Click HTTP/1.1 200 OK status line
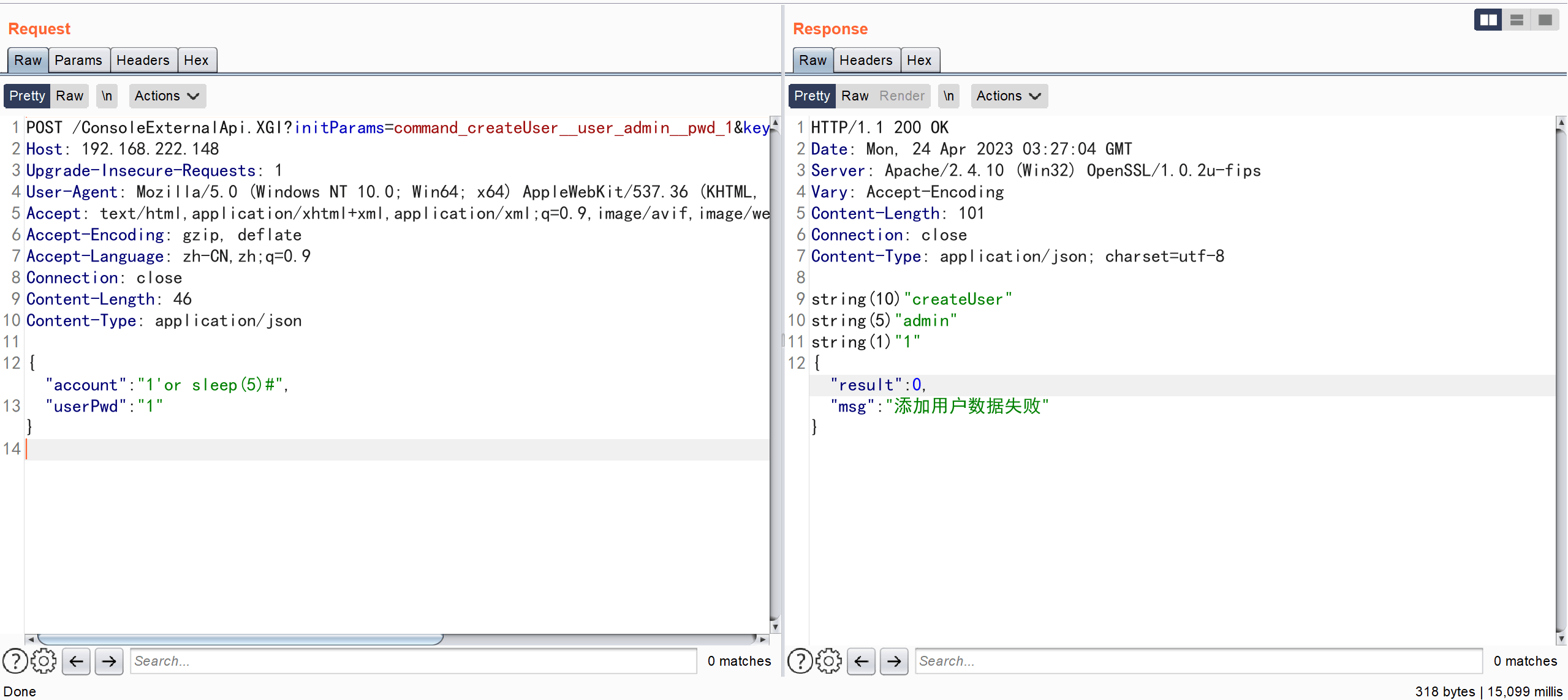This screenshot has height=700, width=1568. pos(879,127)
